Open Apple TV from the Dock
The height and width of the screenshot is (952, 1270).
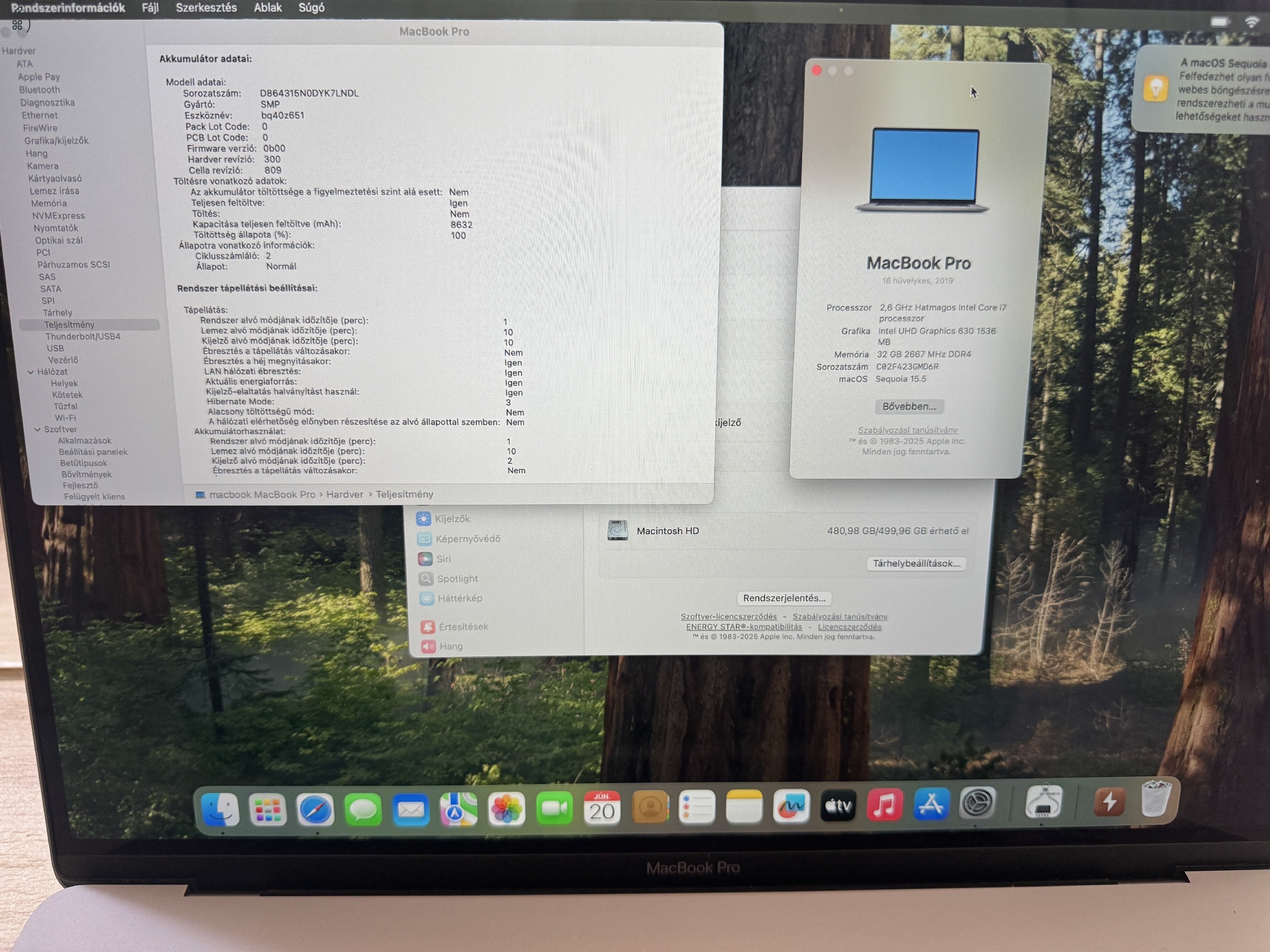coord(838,806)
